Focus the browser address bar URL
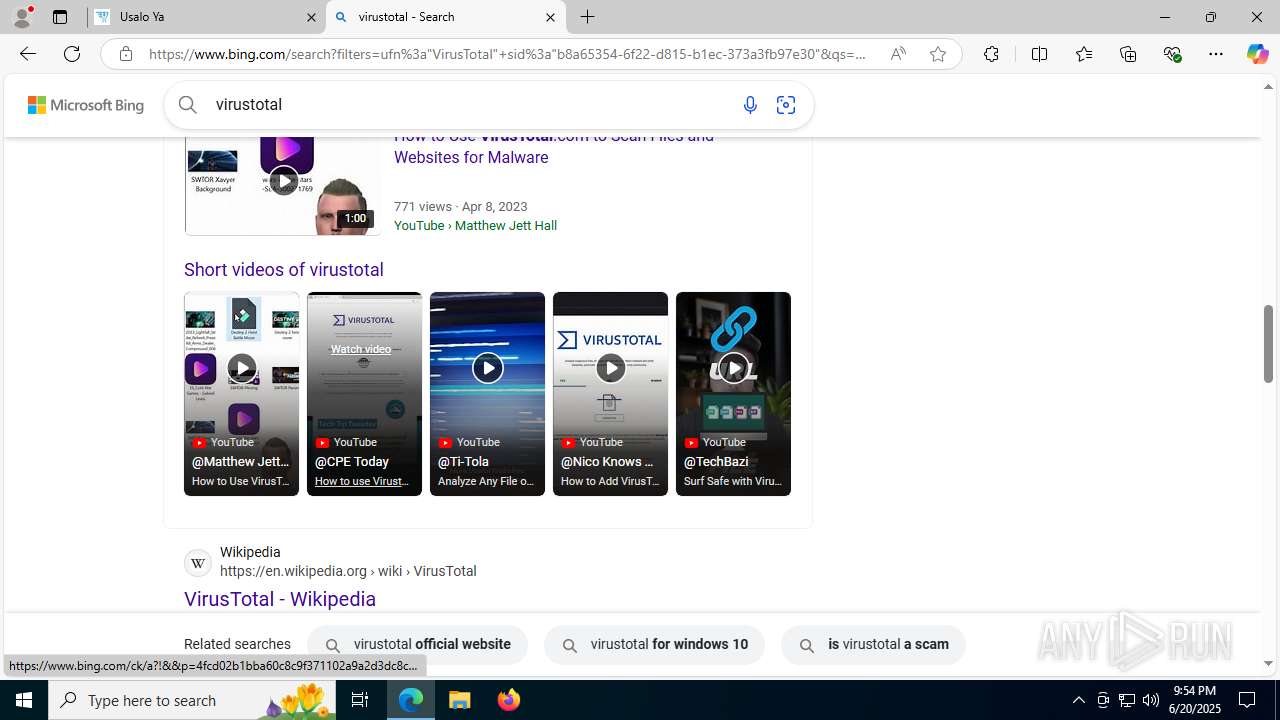The image size is (1280, 720). pyautogui.click(x=508, y=54)
